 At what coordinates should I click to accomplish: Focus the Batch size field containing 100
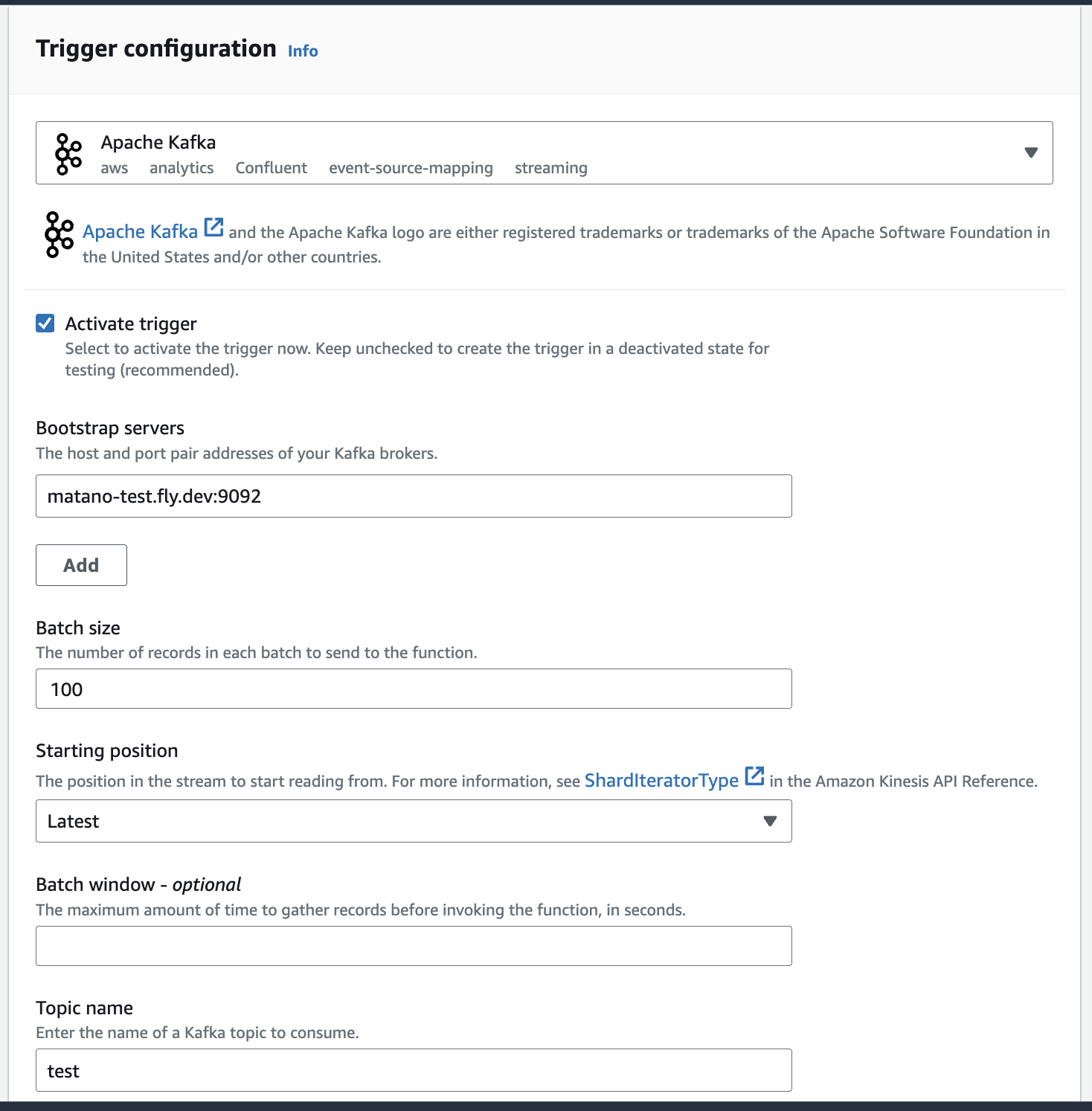[x=413, y=689]
